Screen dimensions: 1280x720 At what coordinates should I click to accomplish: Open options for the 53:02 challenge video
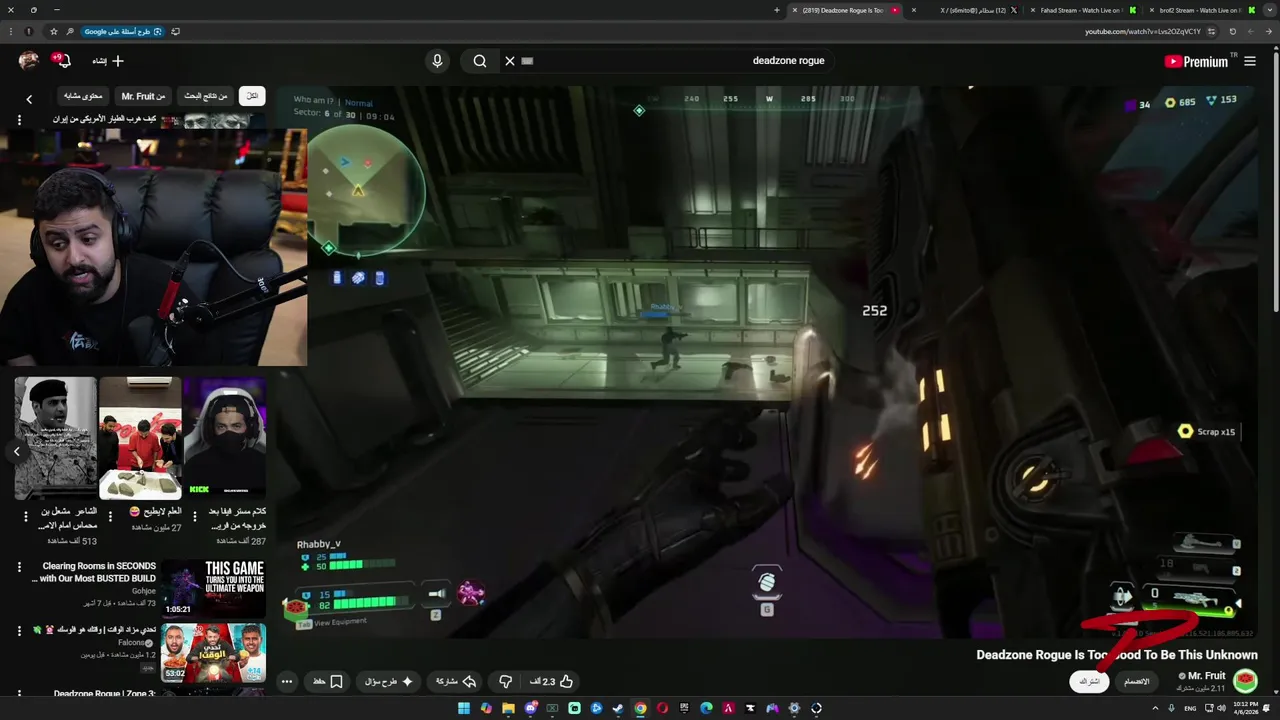pos(19,631)
